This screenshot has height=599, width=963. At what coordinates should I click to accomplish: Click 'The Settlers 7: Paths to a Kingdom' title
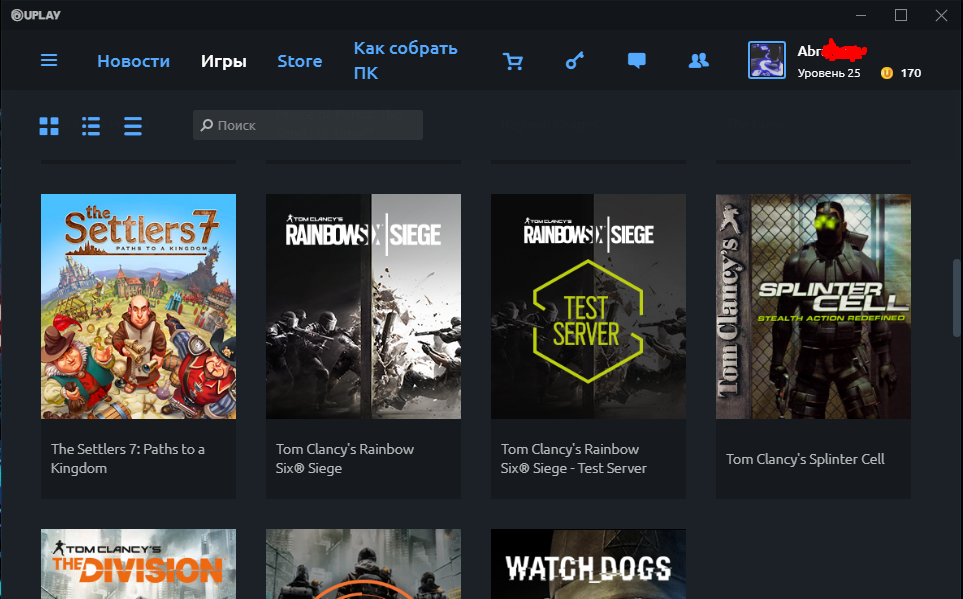pos(128,458)
